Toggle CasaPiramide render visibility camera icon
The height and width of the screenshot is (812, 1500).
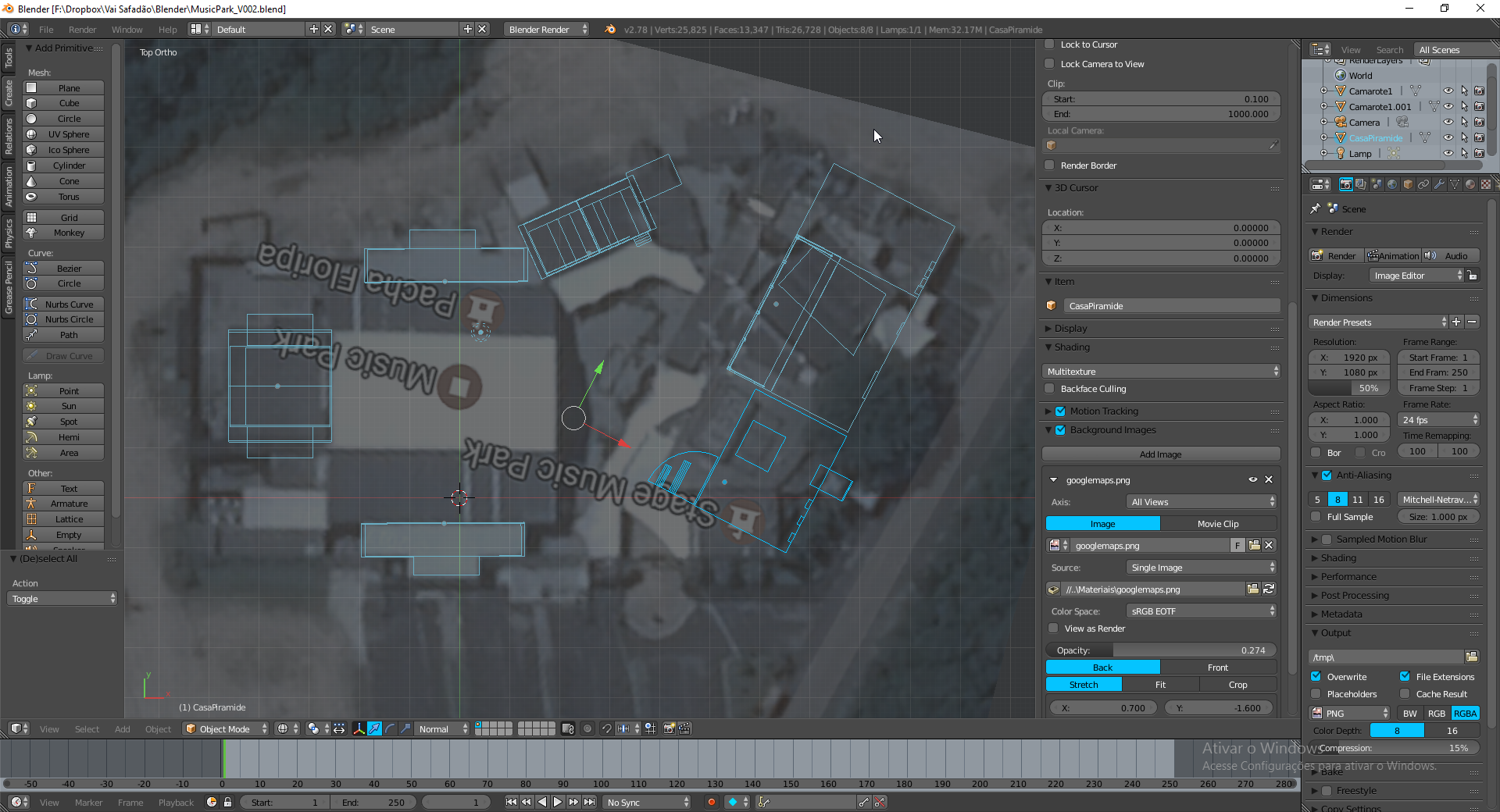[x=1479, y=137]
